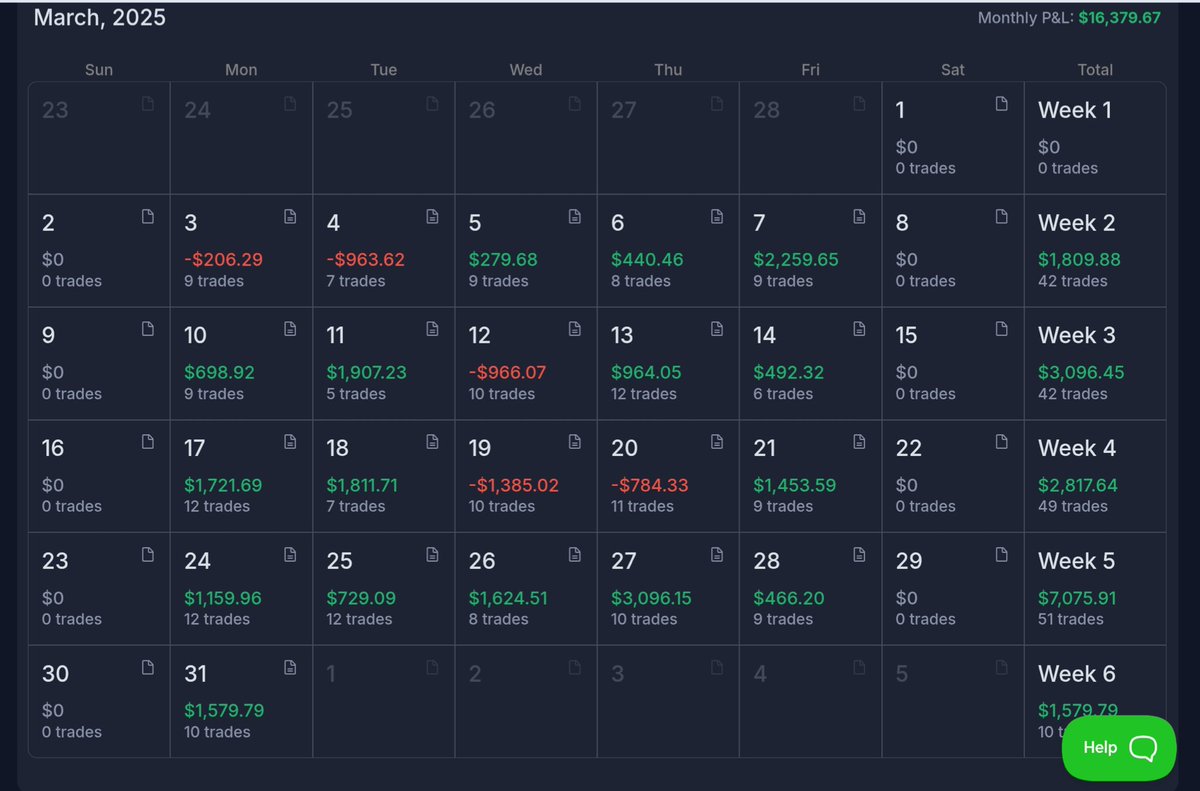
Task: Open the note icon on March 17
Action: click(x=290, y=441)
